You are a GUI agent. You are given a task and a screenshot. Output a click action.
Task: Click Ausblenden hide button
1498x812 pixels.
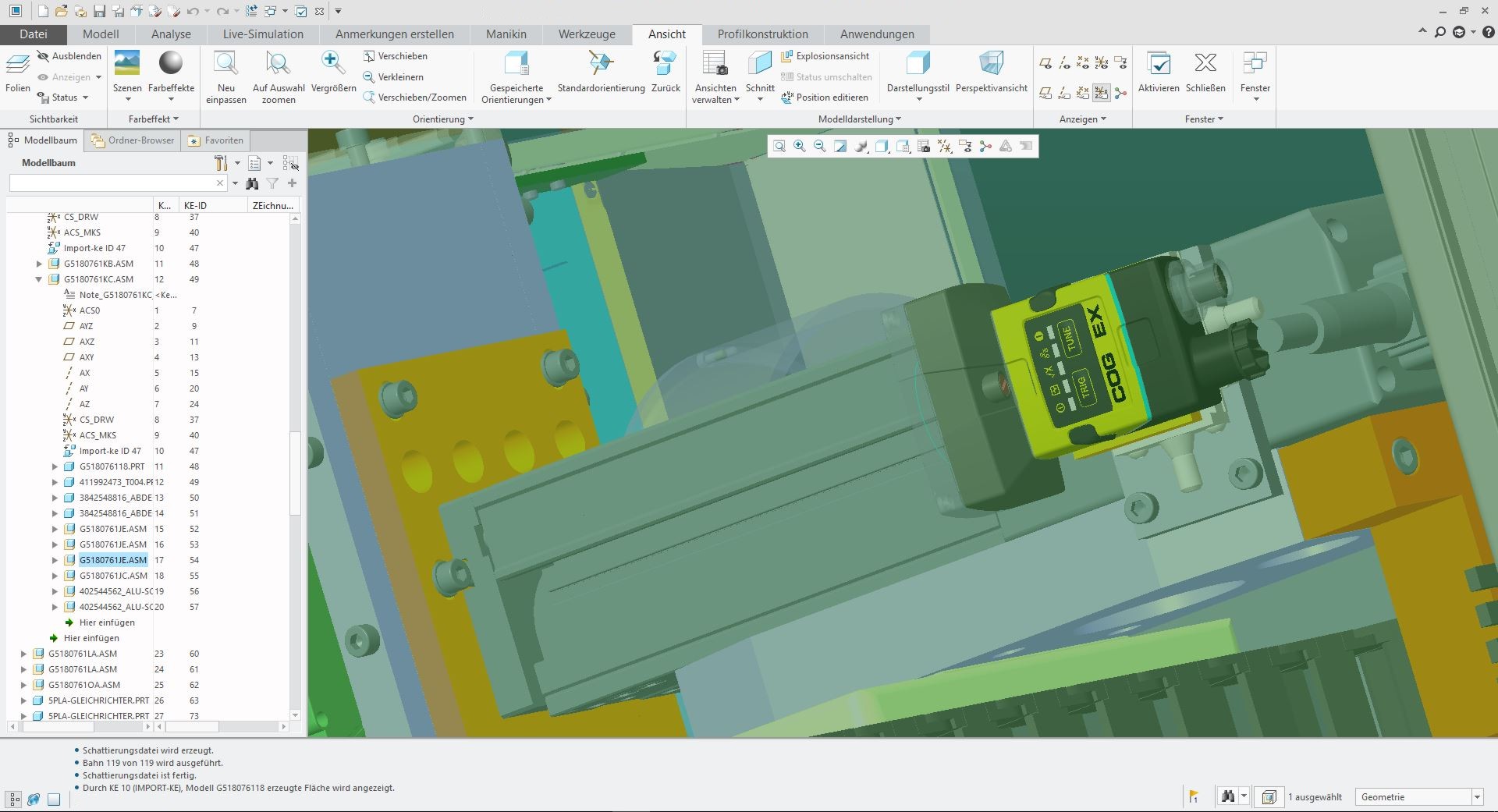click(69, 56)
